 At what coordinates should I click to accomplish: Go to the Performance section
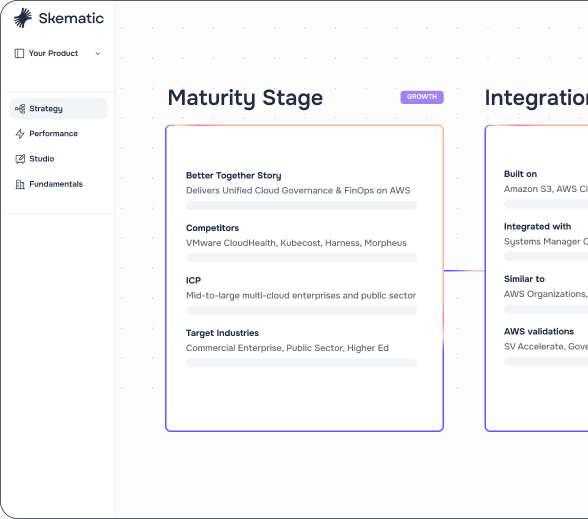pyautogui.click(x=53, y=134)
